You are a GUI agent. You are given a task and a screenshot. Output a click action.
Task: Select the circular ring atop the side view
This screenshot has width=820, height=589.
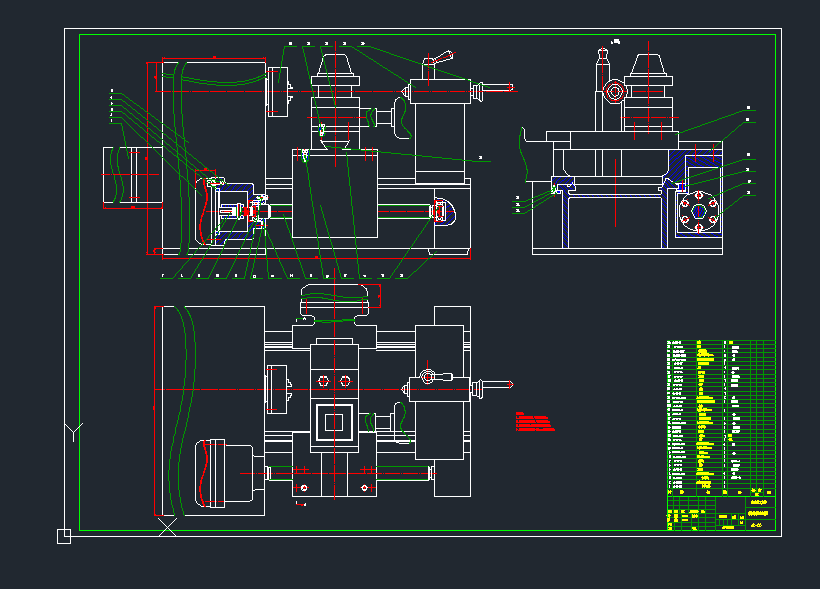pyautogui.click(x=613, y=93)
